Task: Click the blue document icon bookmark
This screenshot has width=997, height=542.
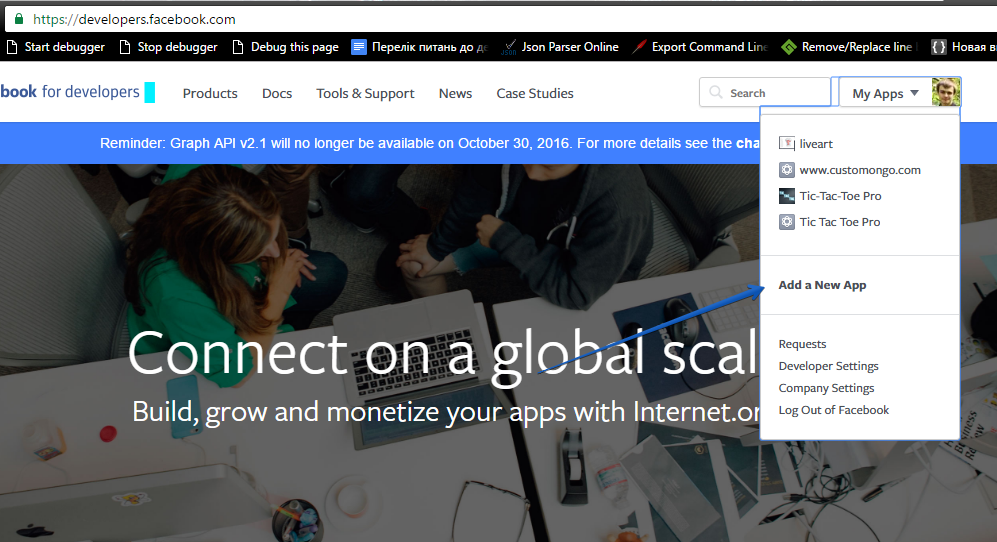Action: (x=359, y=47)
